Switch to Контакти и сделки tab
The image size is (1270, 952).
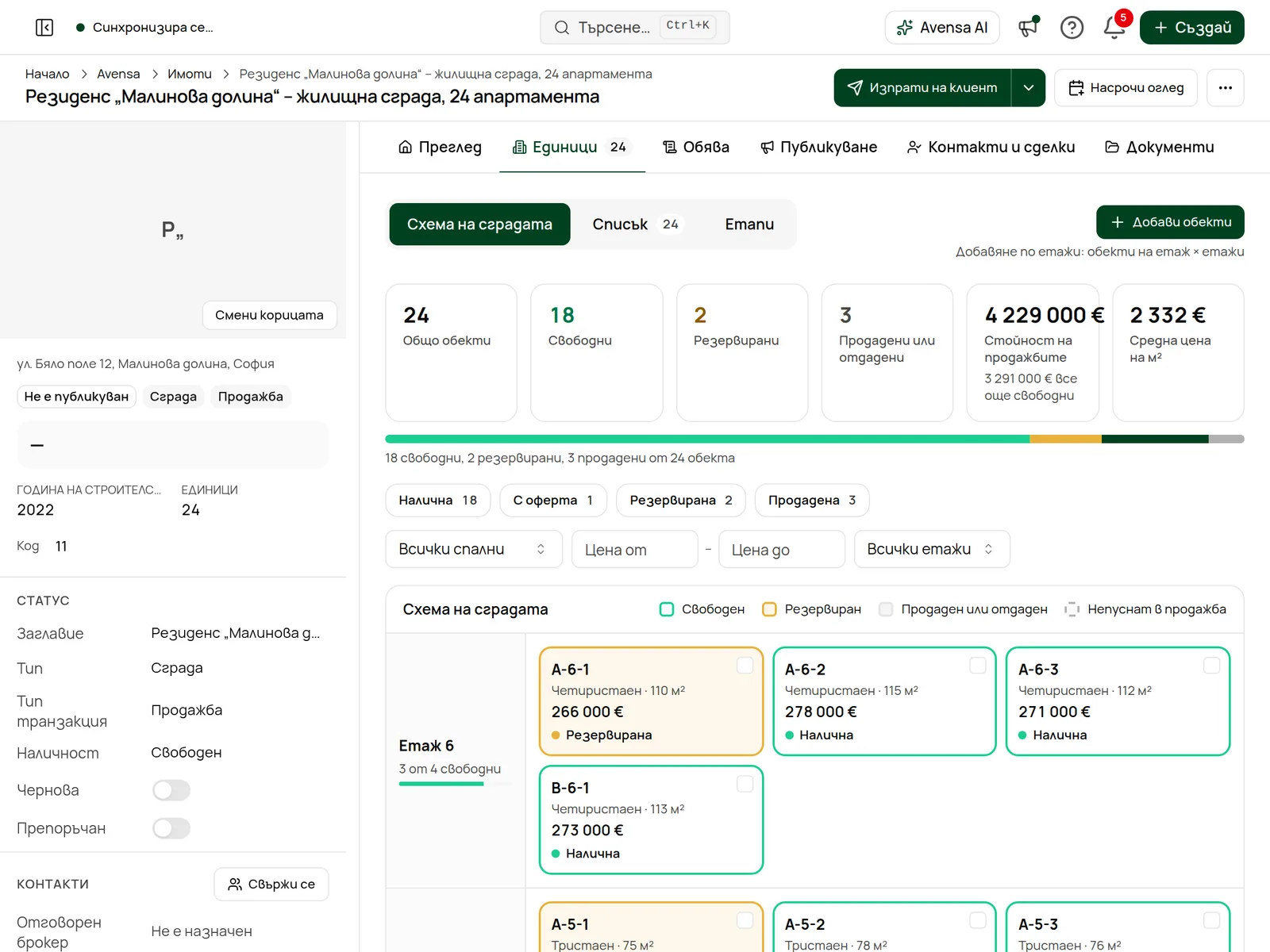991,147
